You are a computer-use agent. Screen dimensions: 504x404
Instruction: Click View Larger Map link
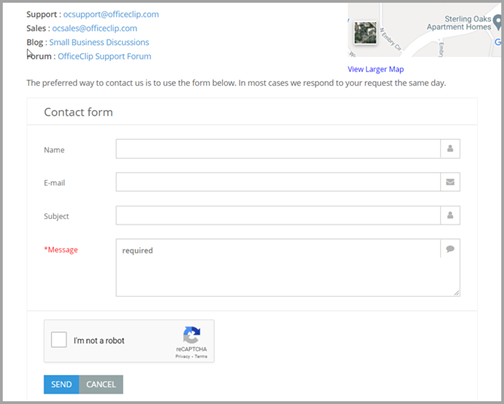pyautogui.click(x=376, y=69)
